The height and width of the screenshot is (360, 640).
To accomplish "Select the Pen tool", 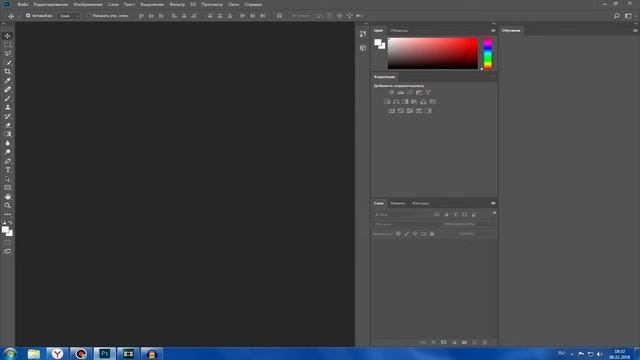I will [7, 161].
